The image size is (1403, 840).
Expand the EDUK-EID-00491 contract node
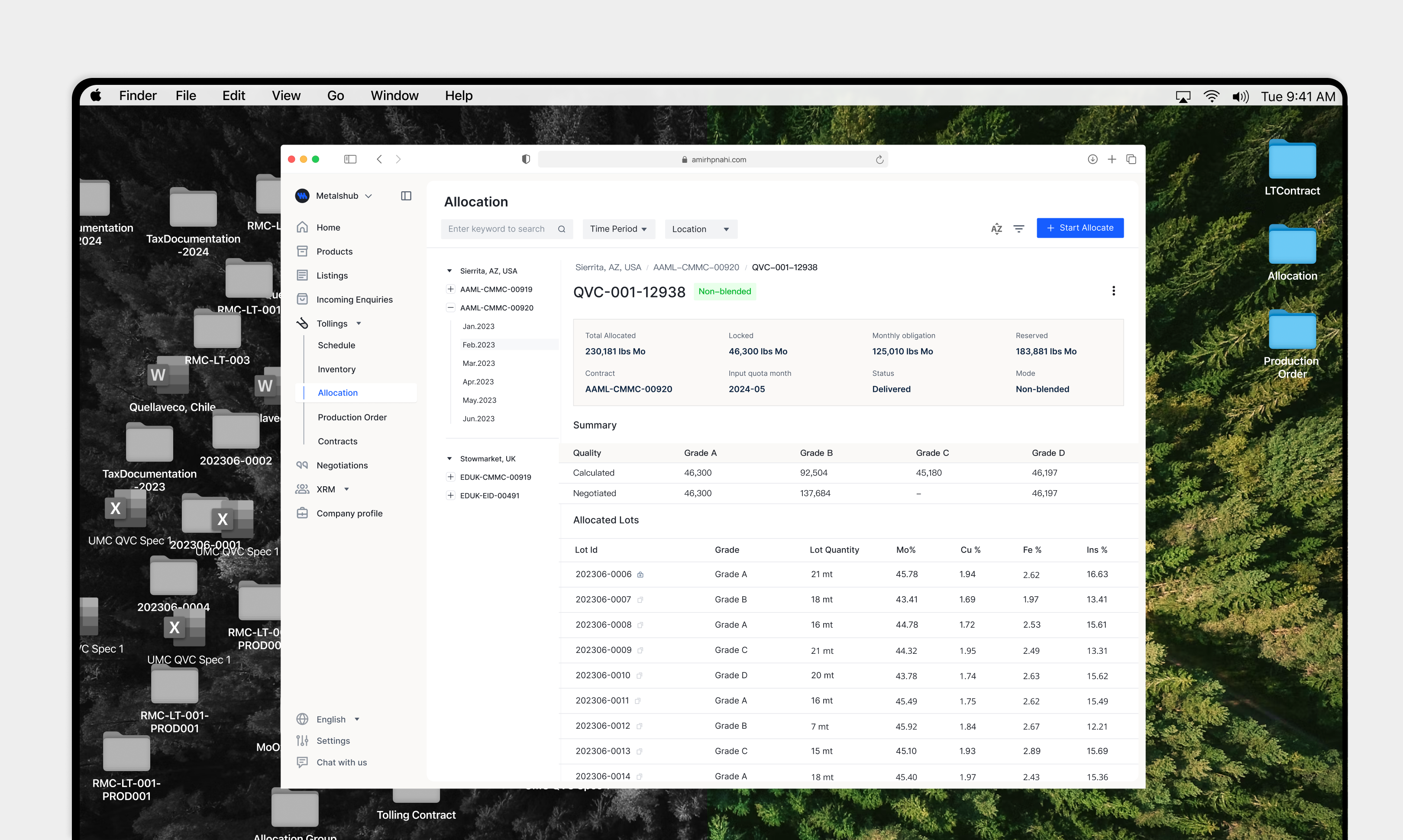point(450,495)
